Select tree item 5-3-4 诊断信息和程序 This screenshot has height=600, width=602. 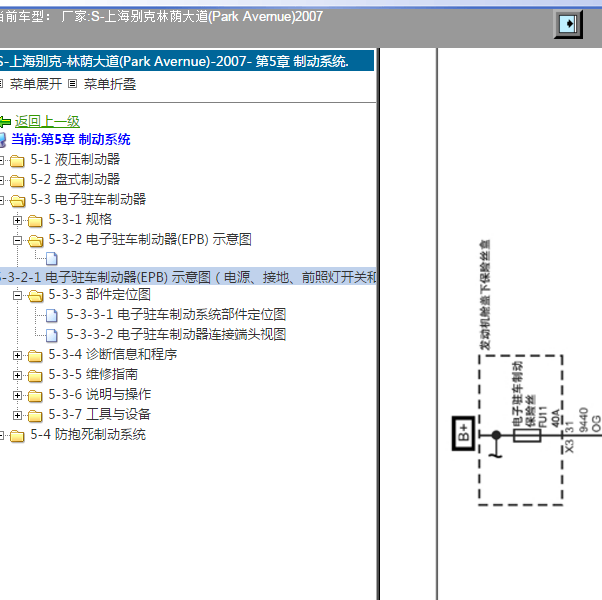point(113,354)
